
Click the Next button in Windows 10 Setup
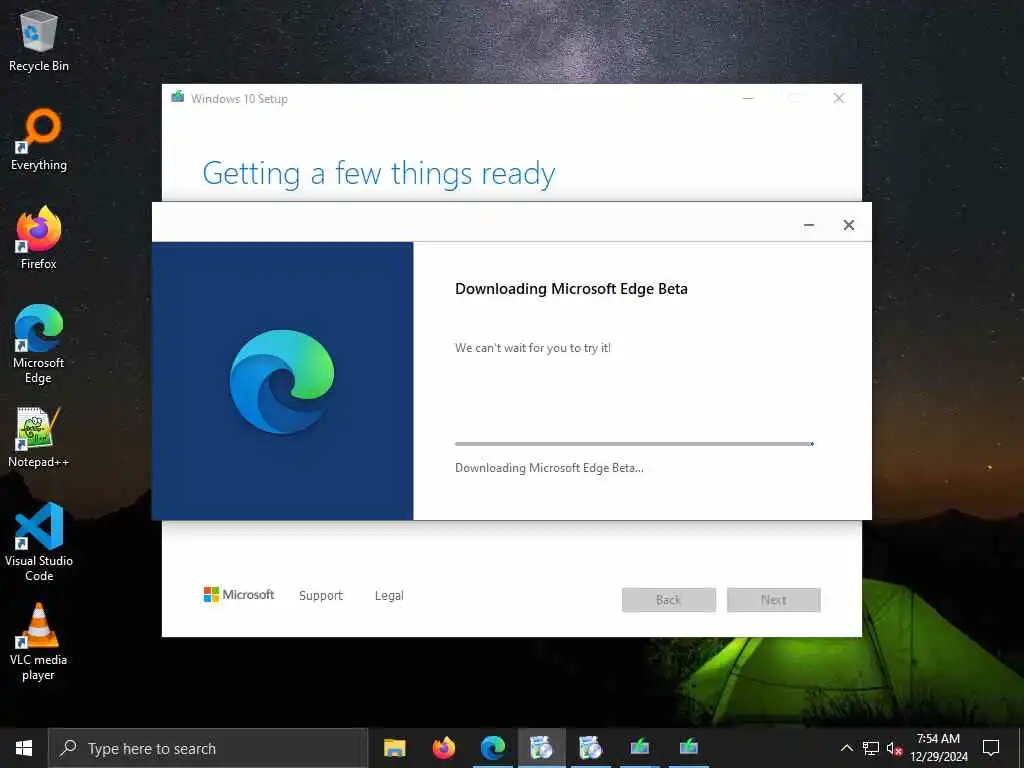[x=774, y=600]
